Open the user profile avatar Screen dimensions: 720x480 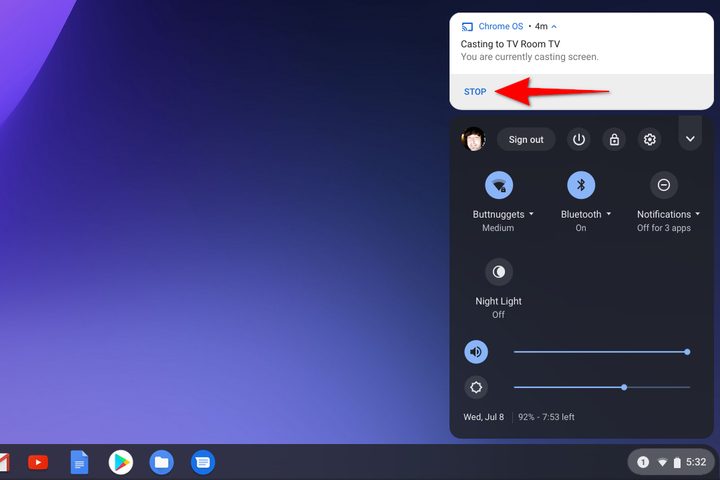(x=473, y=139)
